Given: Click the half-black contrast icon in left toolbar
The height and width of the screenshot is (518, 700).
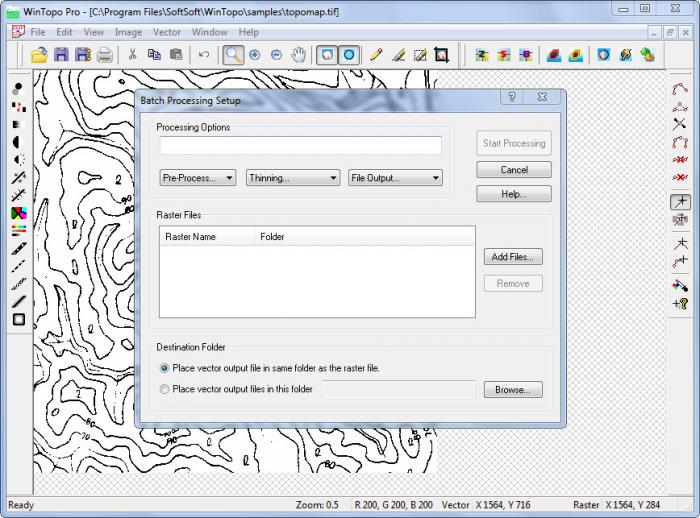Looking at the screenshot, I should (18, 142).
